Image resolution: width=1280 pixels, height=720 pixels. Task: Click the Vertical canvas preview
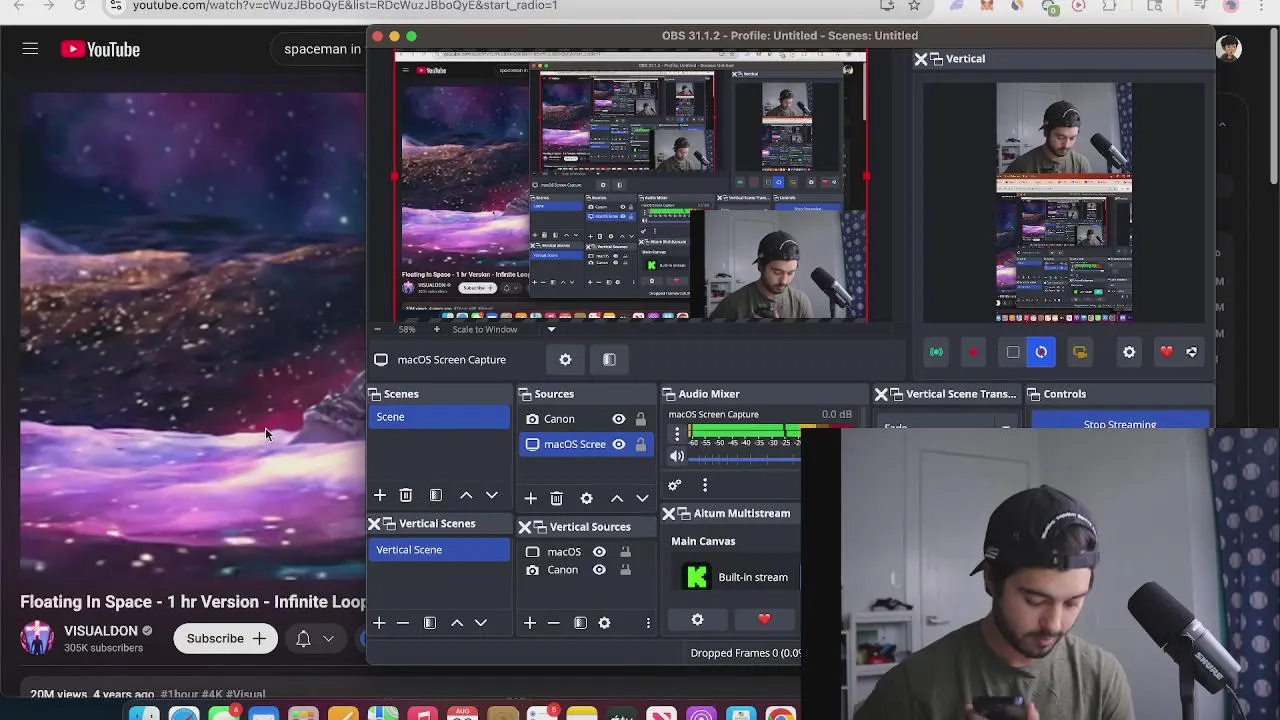1064,203
